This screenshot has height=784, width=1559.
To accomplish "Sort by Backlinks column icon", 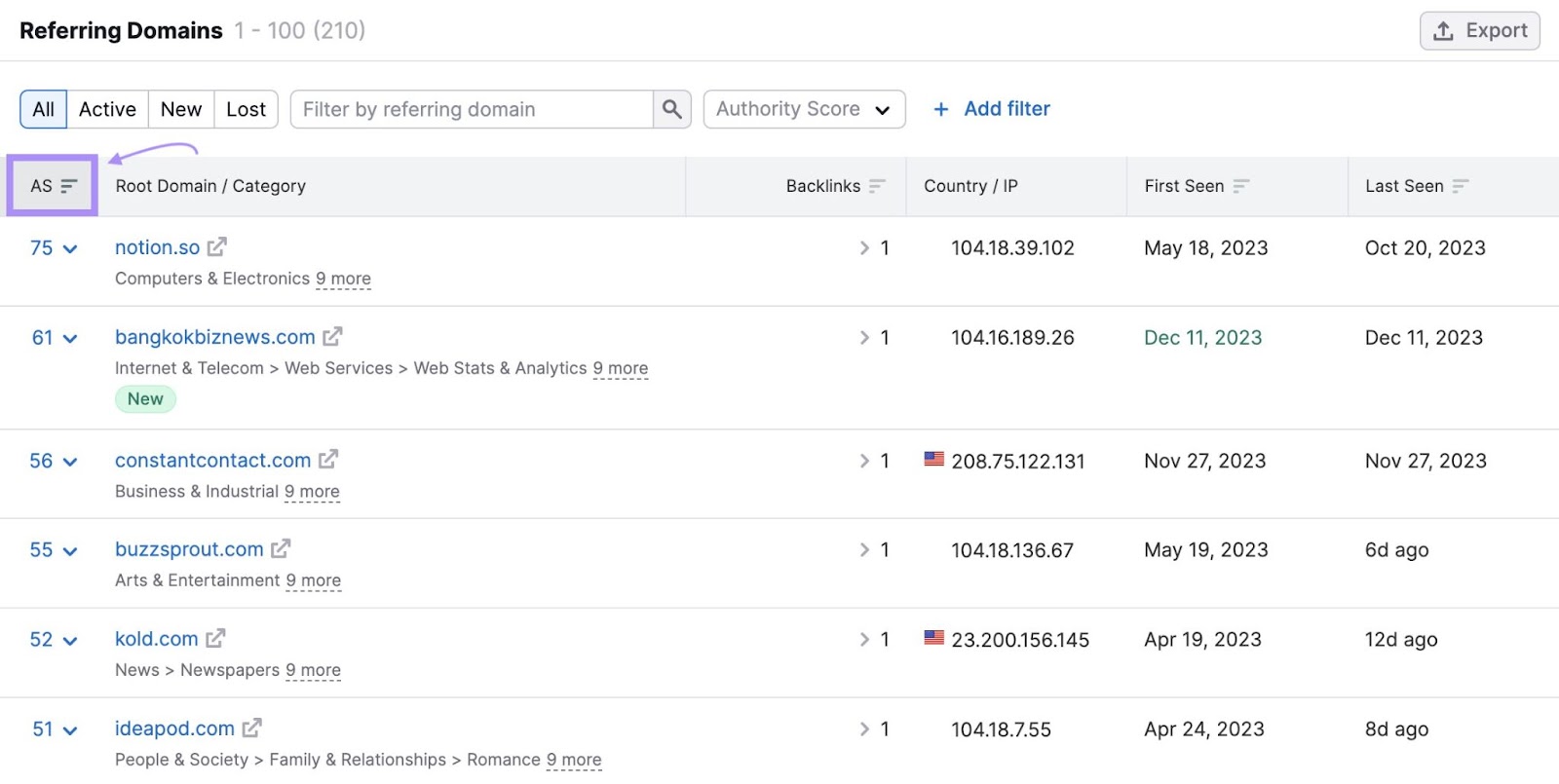I will pyautogui.click(x=877, y=186).
